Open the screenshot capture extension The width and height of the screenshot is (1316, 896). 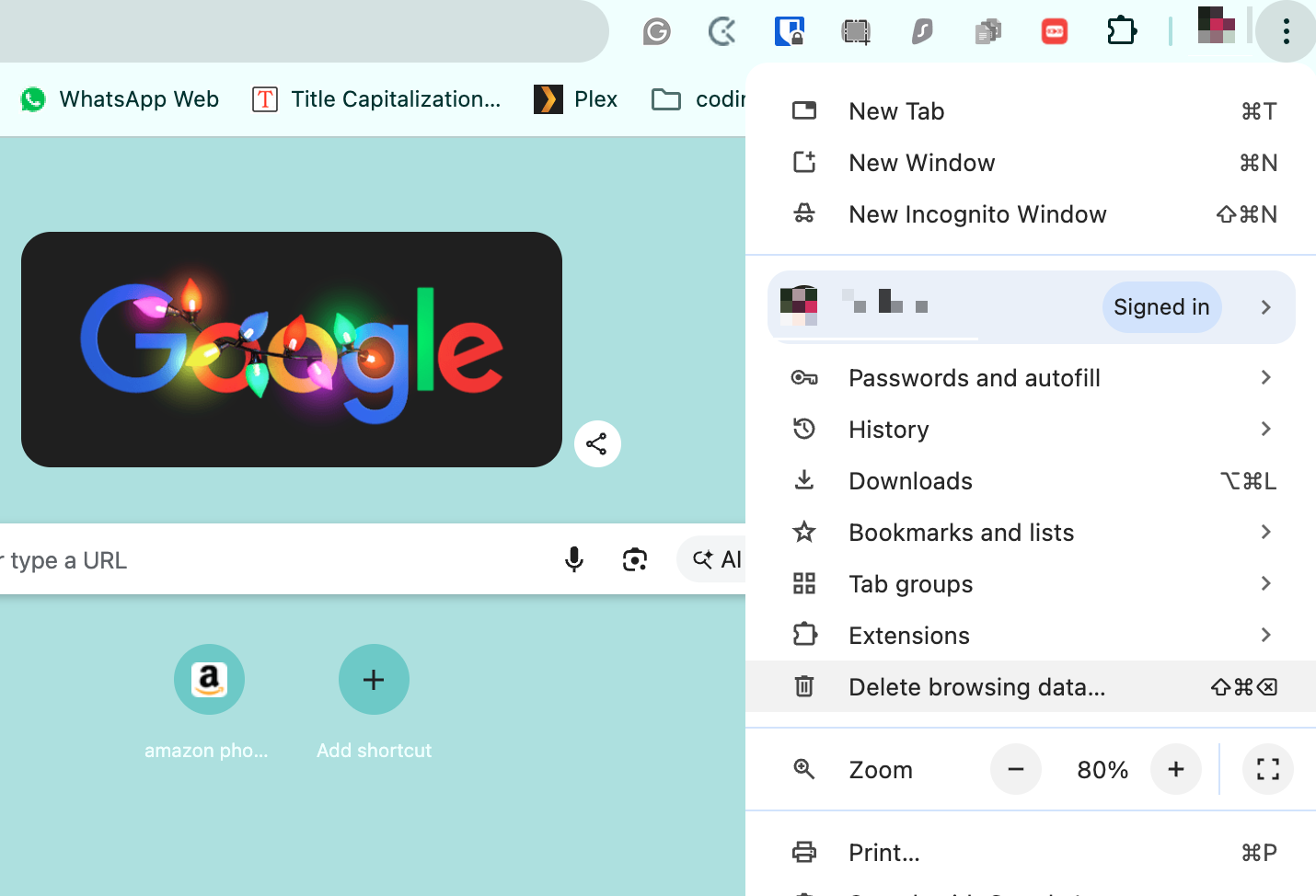pos(856,30)
